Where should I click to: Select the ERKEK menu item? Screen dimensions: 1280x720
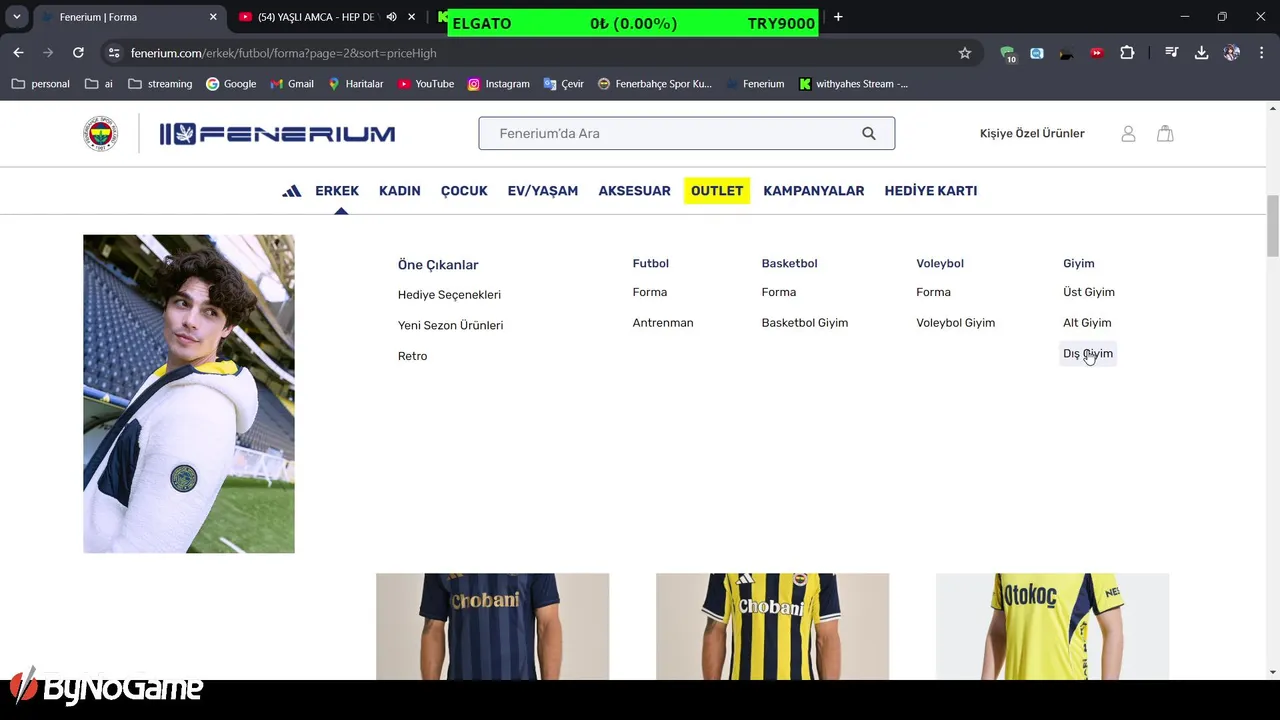337,191
